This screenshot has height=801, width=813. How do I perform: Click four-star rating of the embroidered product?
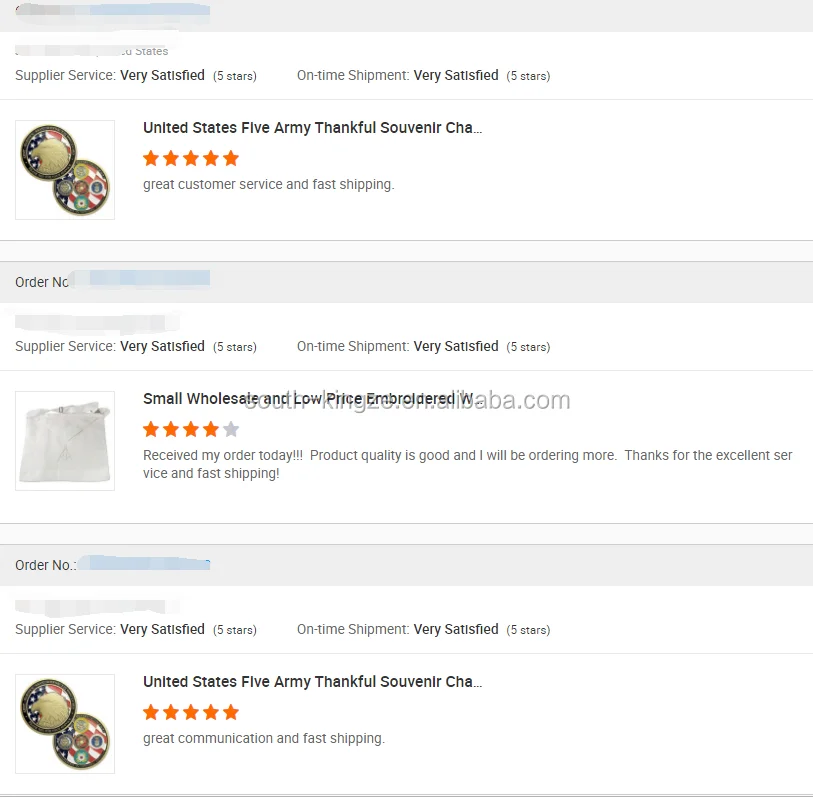[181, 429]
